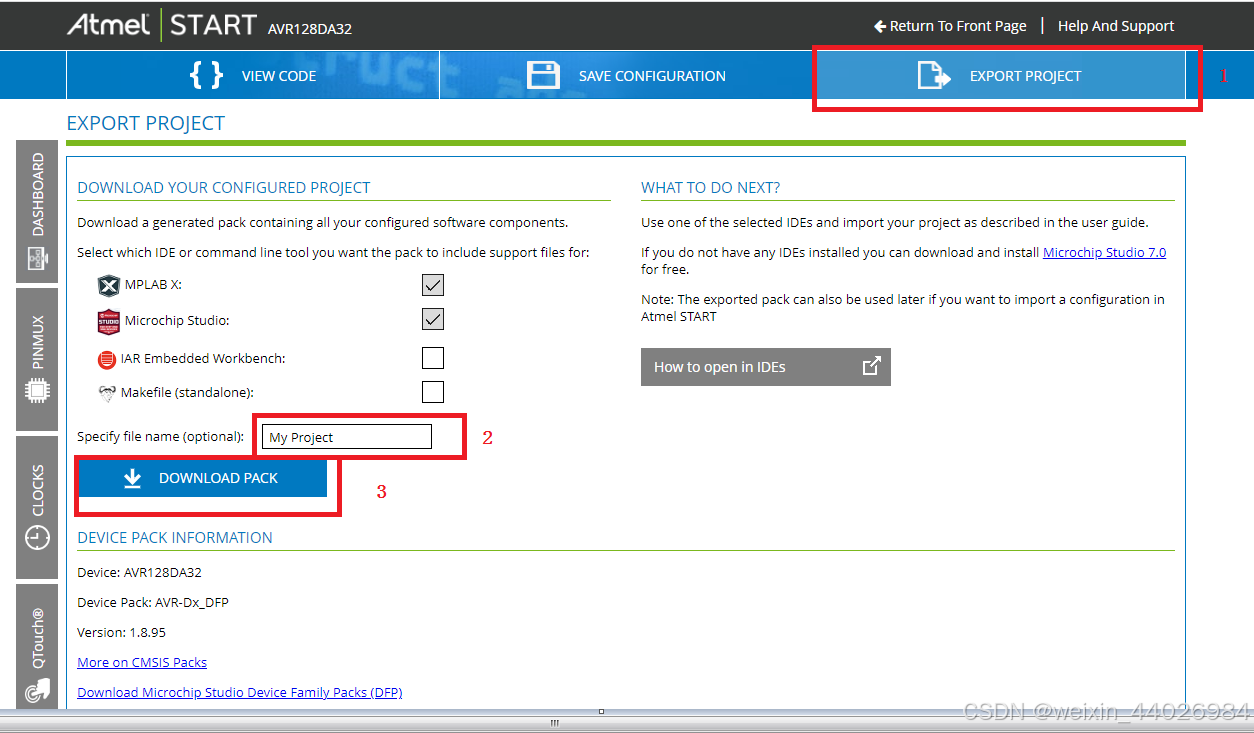Click the DOWNLOAD YOUR CONFIGURED PROJECT heading

click(224, 188)
